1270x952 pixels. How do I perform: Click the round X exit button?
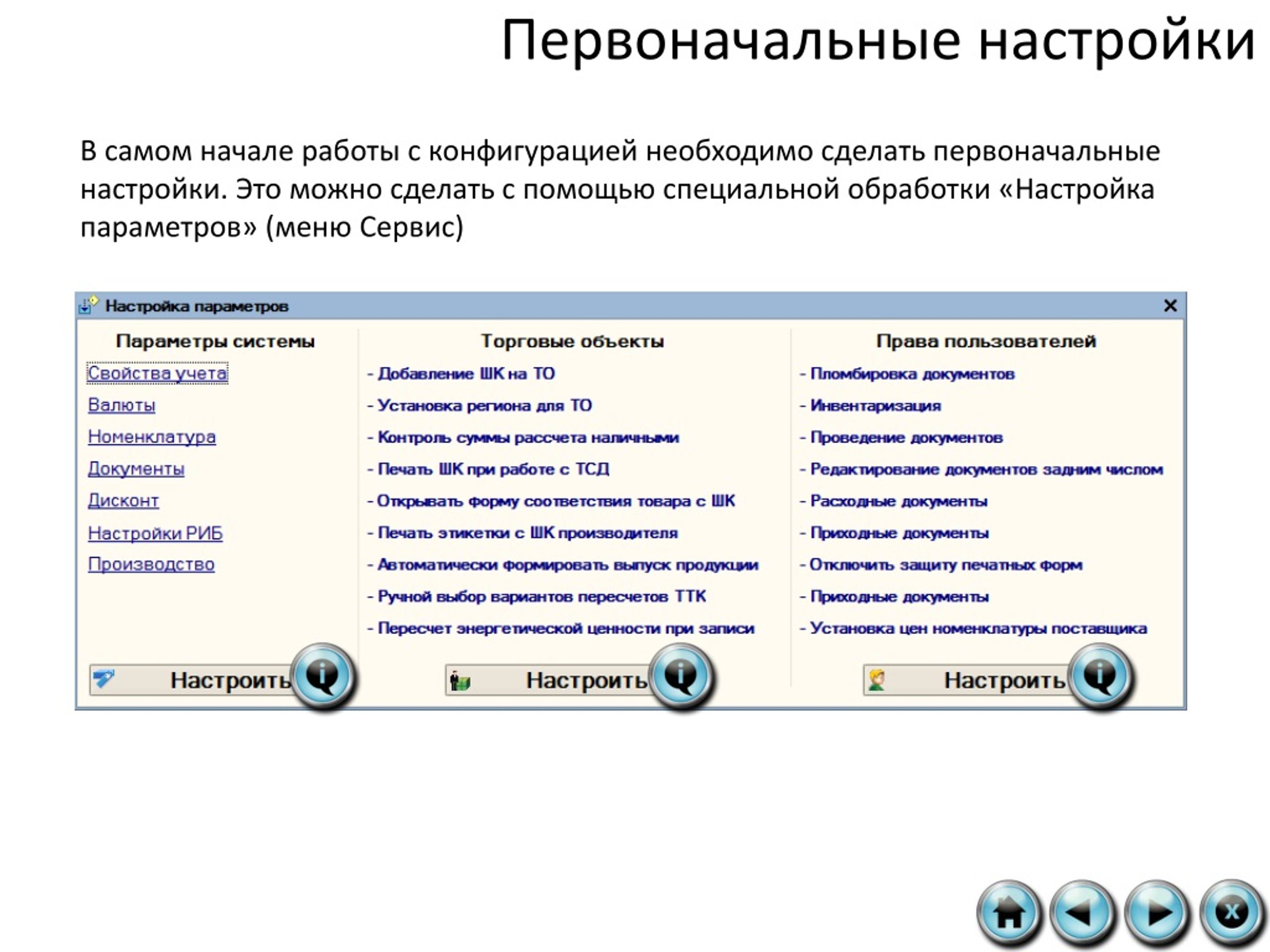coord(1231,912)
